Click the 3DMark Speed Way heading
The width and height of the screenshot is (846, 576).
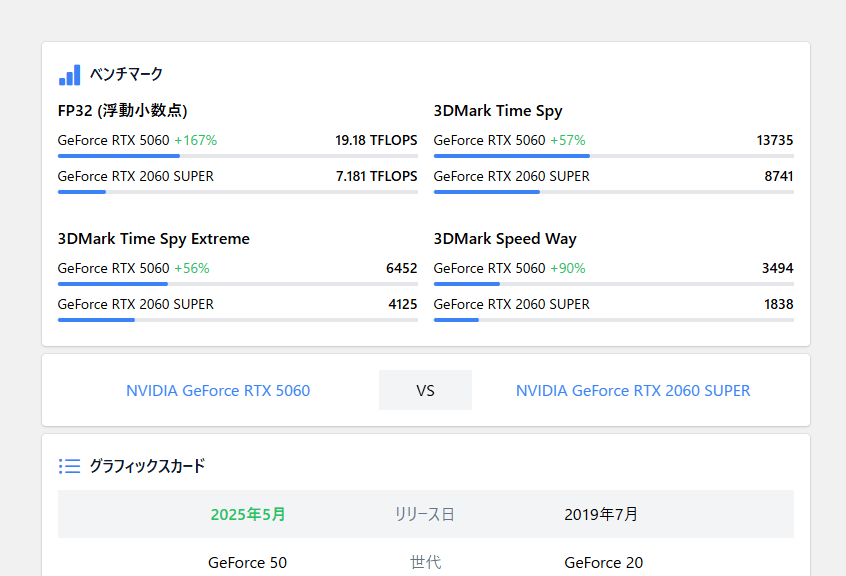[x=505, y=238]
